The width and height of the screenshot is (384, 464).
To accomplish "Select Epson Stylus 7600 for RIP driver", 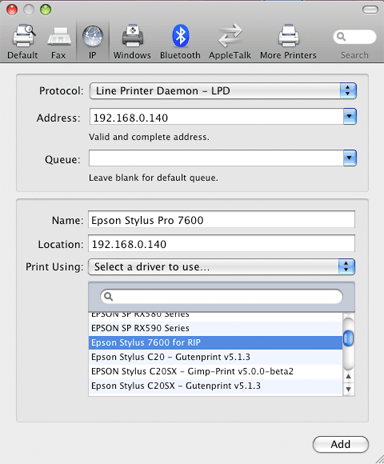I will point(215,343).
